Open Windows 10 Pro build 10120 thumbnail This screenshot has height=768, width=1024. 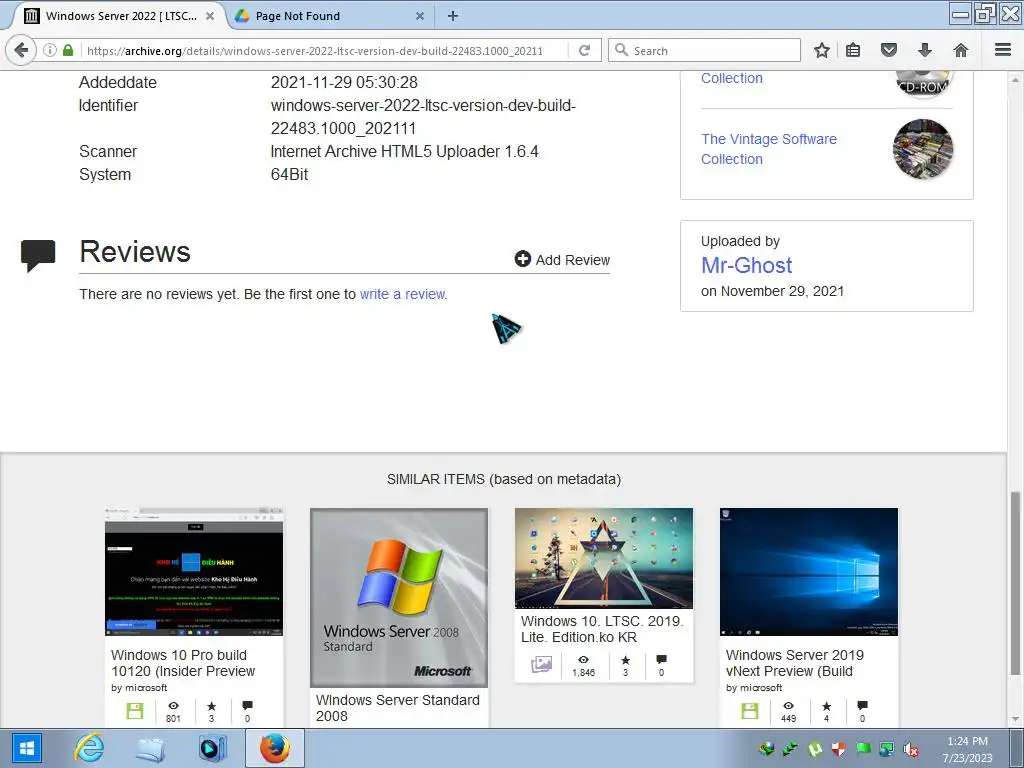[194, 572]
